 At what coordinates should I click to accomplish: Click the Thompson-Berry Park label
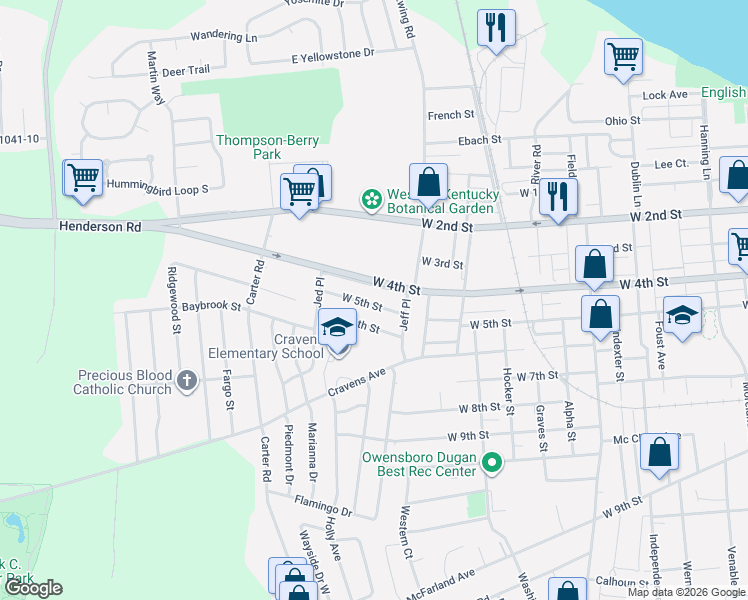tap(268, 147)
